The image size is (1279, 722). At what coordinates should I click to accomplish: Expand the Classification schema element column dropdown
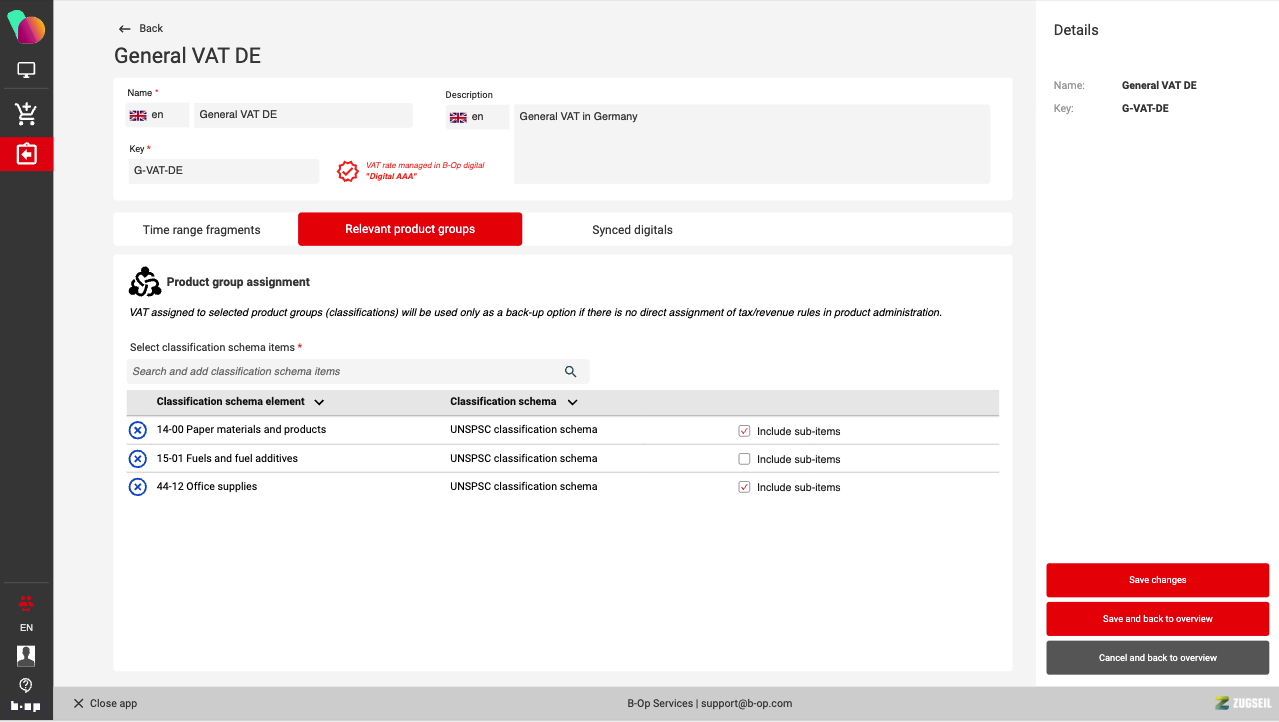pyautogui.click(x=319, y=402)
